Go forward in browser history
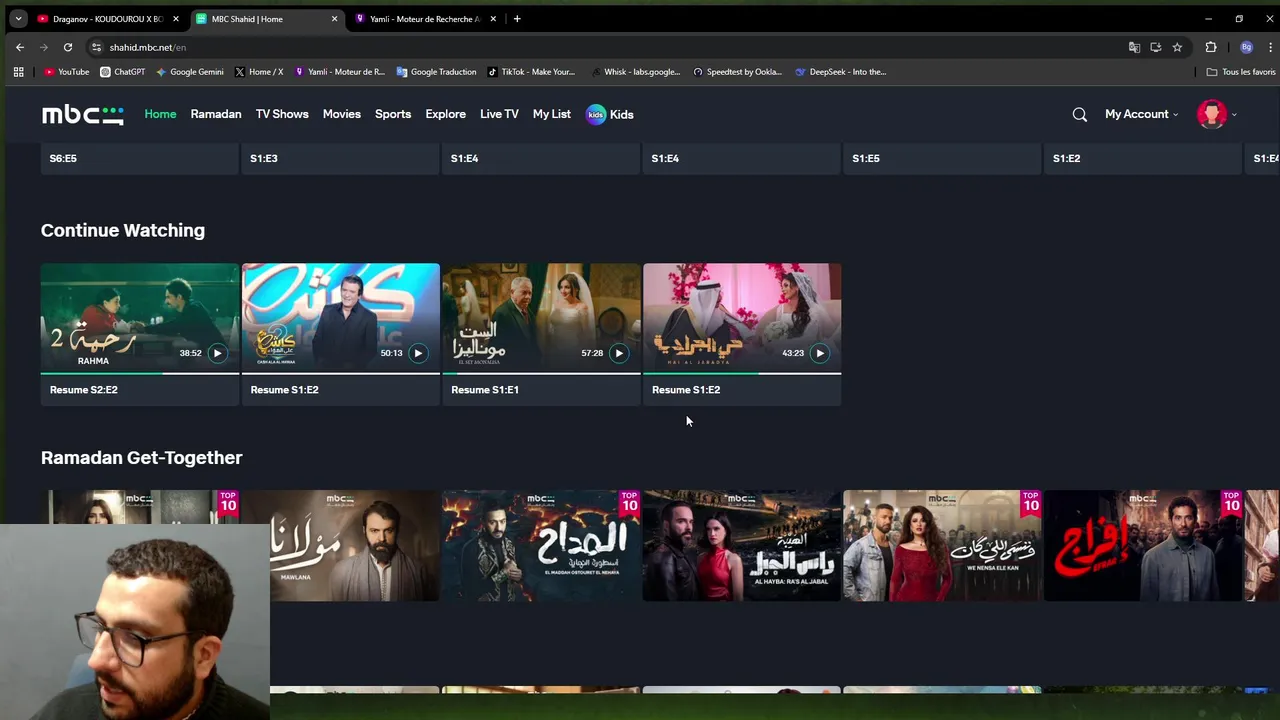Screen dimensions: 1280x720 coord(44,47)
